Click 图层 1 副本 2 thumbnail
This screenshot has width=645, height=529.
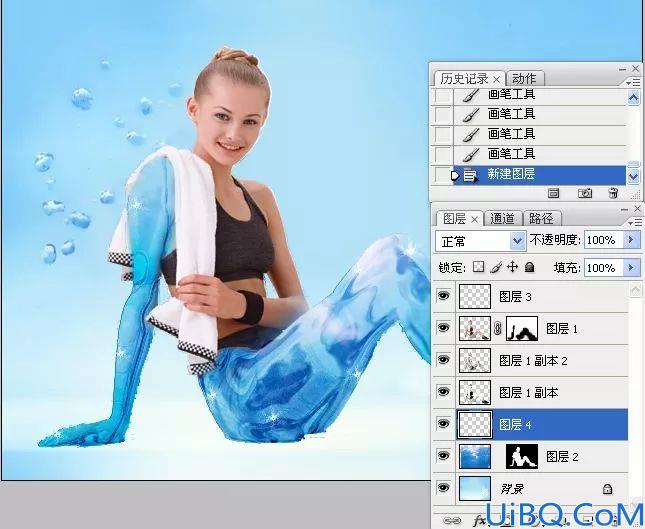point(475,360)
